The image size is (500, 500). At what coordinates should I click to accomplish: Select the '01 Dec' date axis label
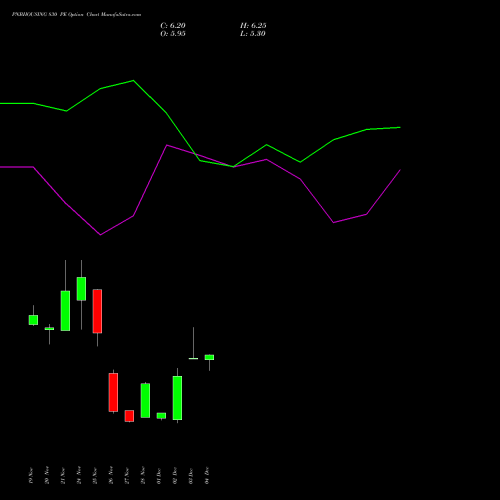tap(159, 475)
